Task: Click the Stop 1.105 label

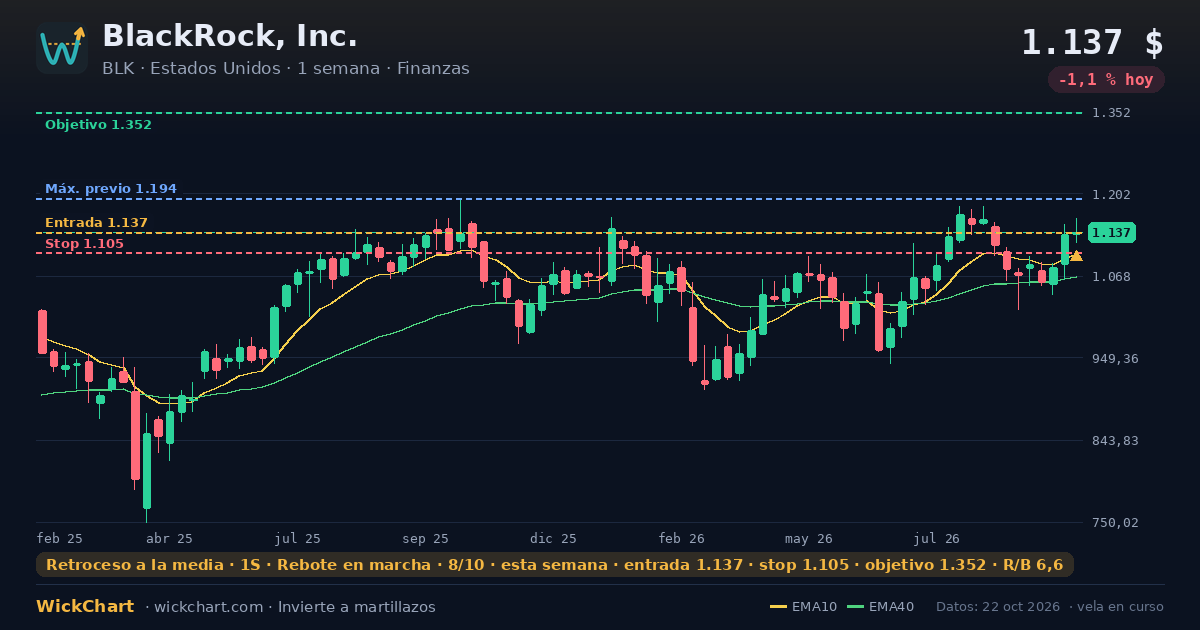Action: point(84,244)
